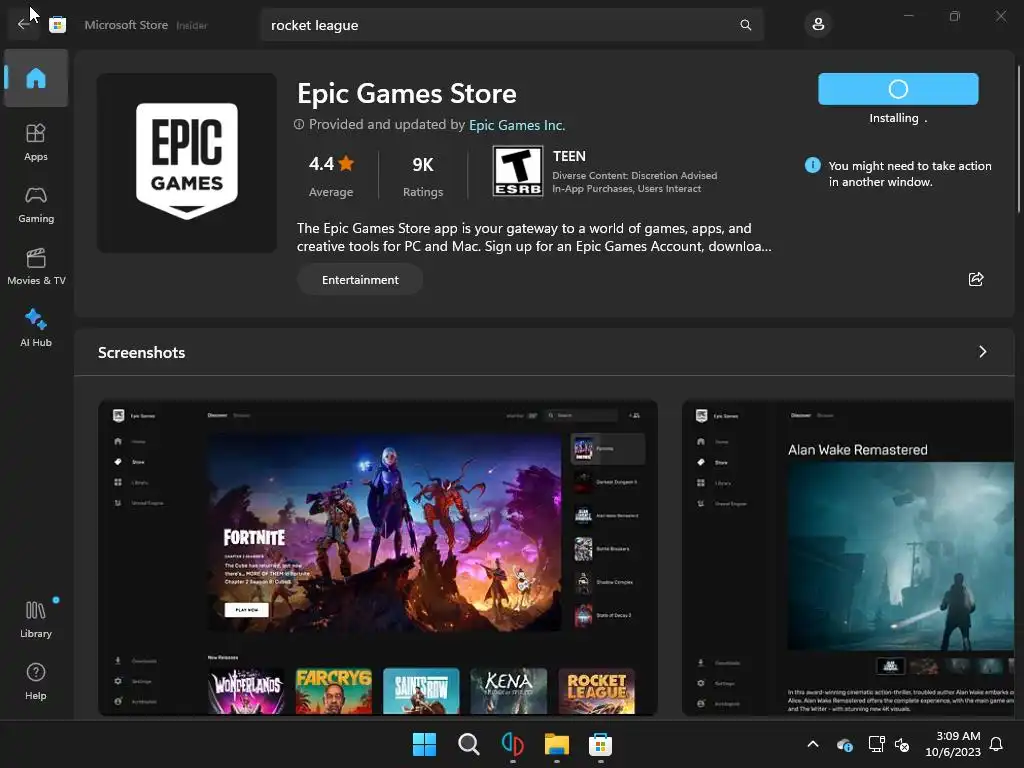Click the info icon beside action notice
Image resolution: width=1024 pixels, height=768 pixels.
[812, 165]
